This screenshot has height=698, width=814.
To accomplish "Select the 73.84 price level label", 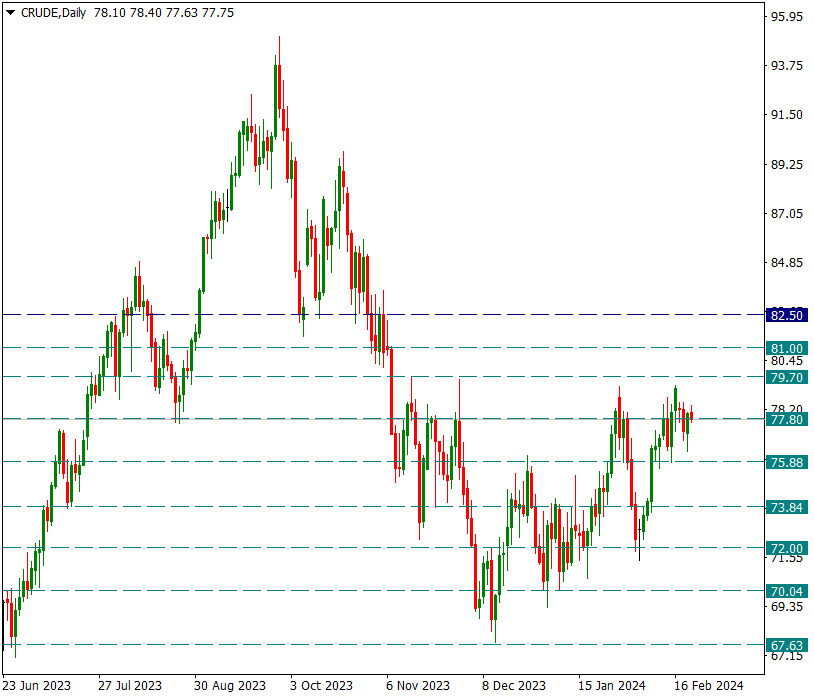I will tap(786, 508).
